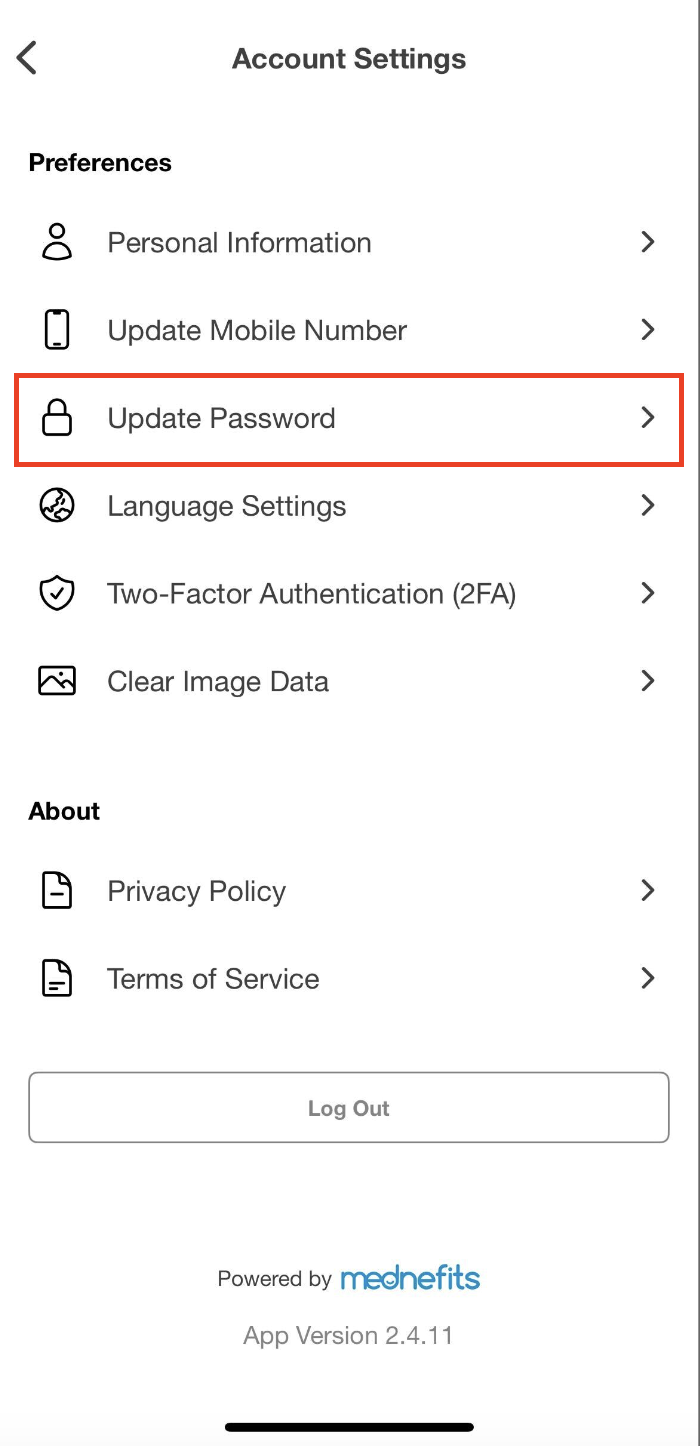Open Update Mobile Number chevron arrow
Image resolution: width=700 pixels, height=1446 pixels.
(648, 330)
